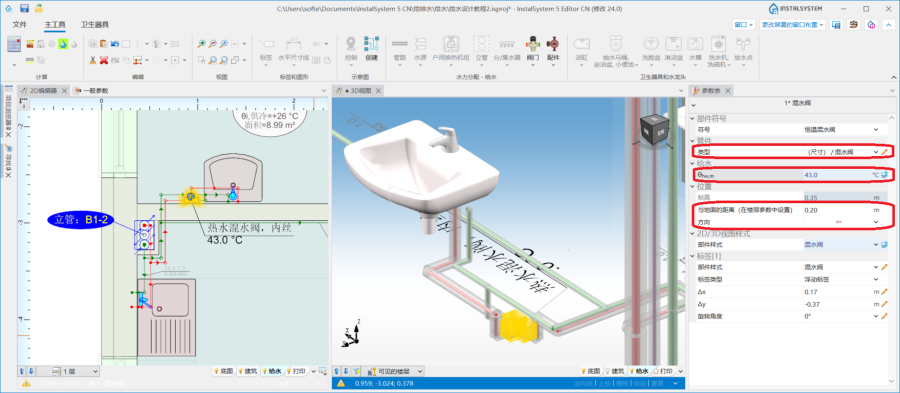Click the red X delete icon

click(x=104, y=60)
